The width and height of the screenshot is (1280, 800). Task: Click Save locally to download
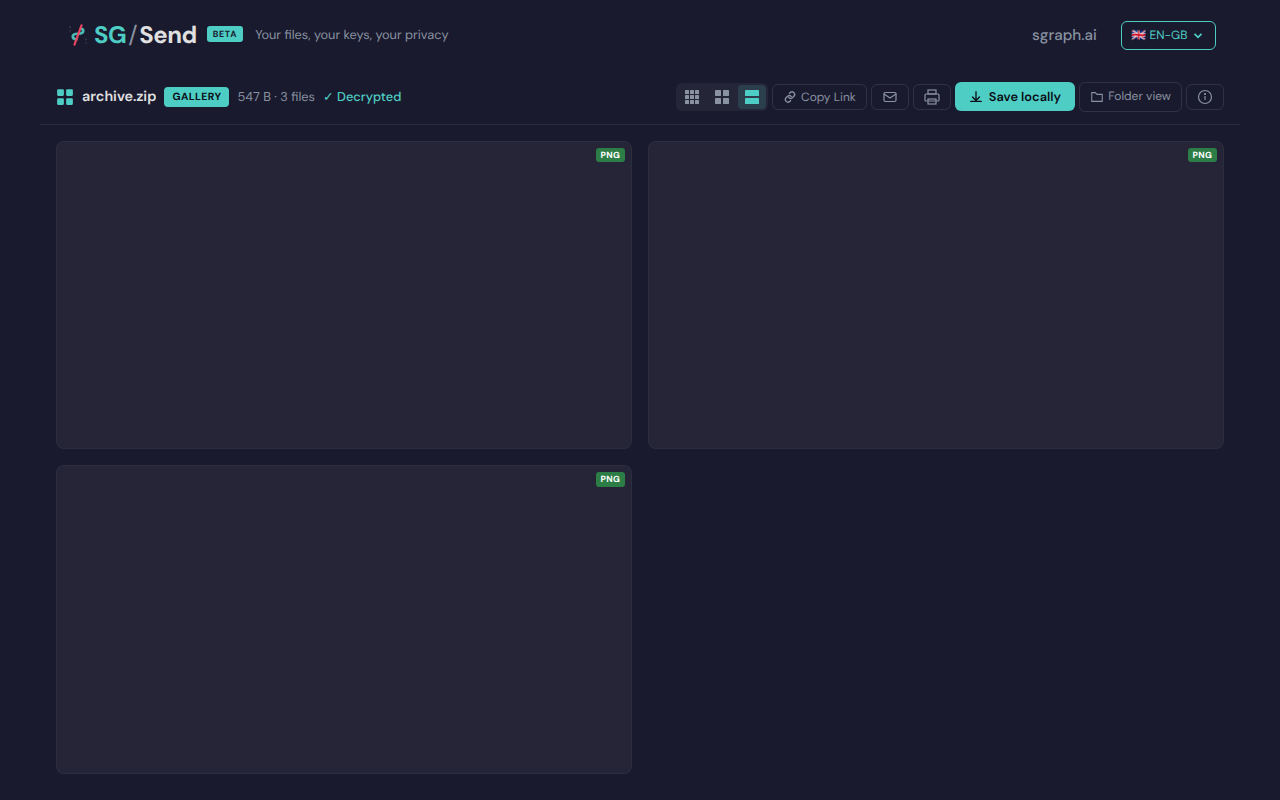point(1015,97)
